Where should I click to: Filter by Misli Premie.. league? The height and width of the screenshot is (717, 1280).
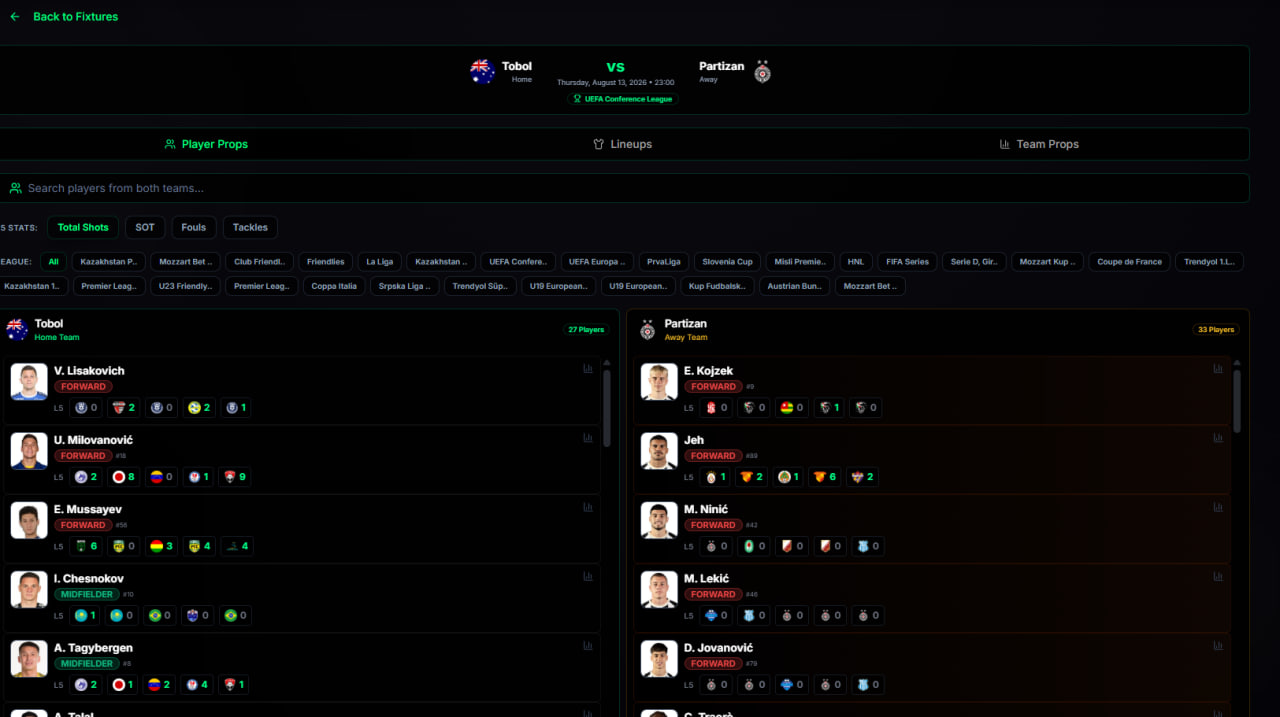click(799, 262)
